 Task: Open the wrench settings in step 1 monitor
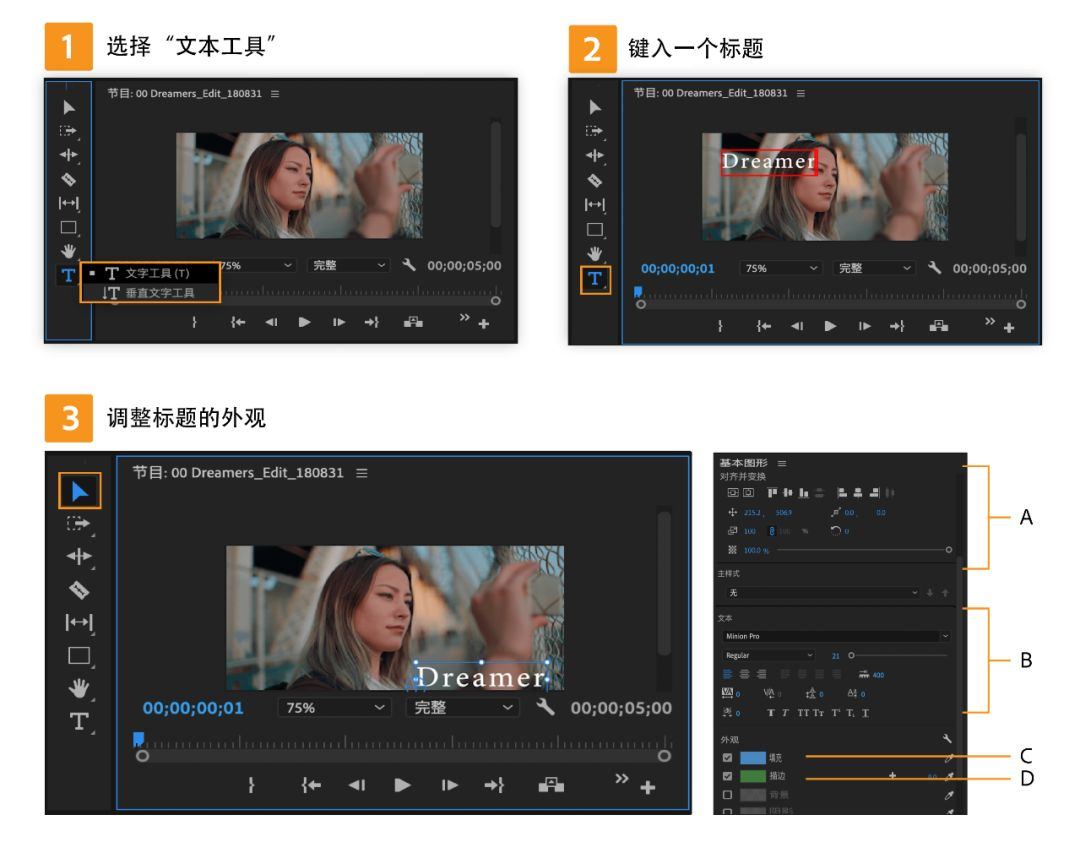tap(409, 265)
